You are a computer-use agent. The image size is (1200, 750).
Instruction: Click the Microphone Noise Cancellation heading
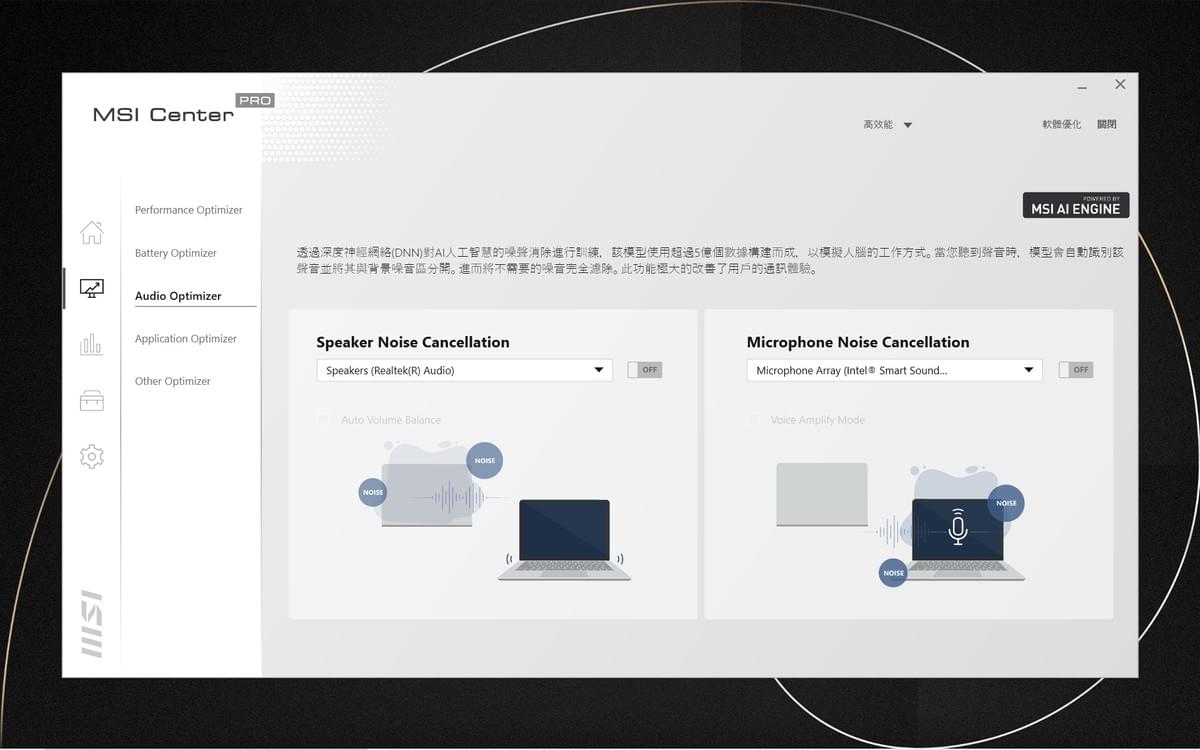[858, 342]
